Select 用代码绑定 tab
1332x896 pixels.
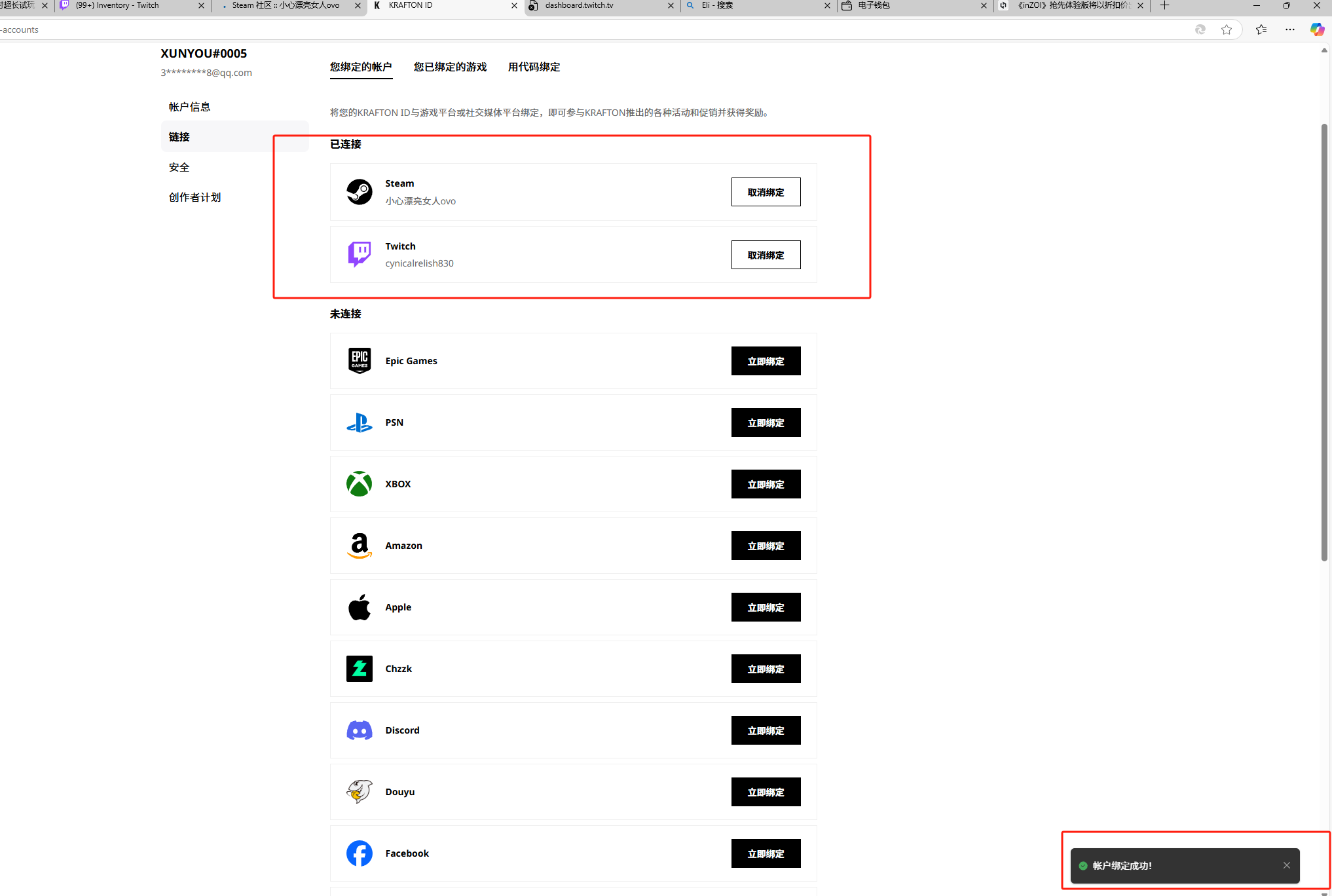[x=534, y=67]
